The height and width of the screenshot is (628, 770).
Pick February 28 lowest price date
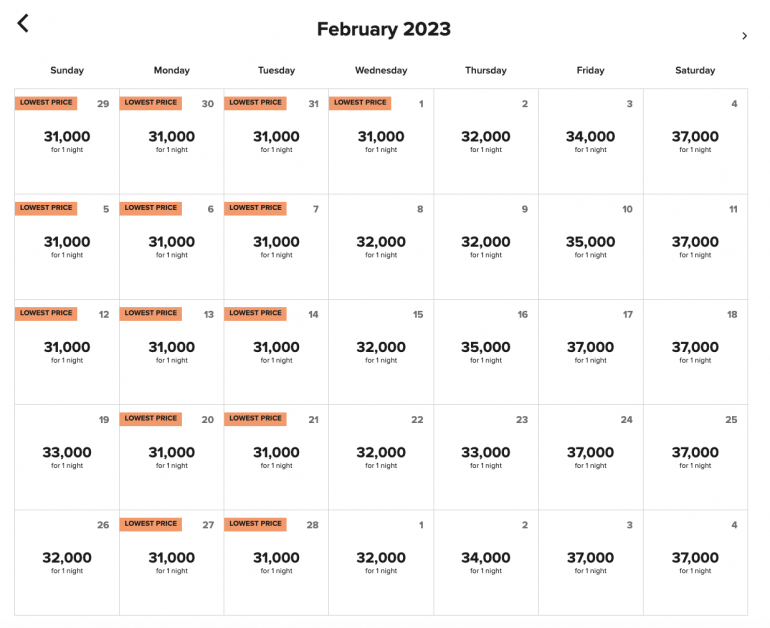pos(276,562)
